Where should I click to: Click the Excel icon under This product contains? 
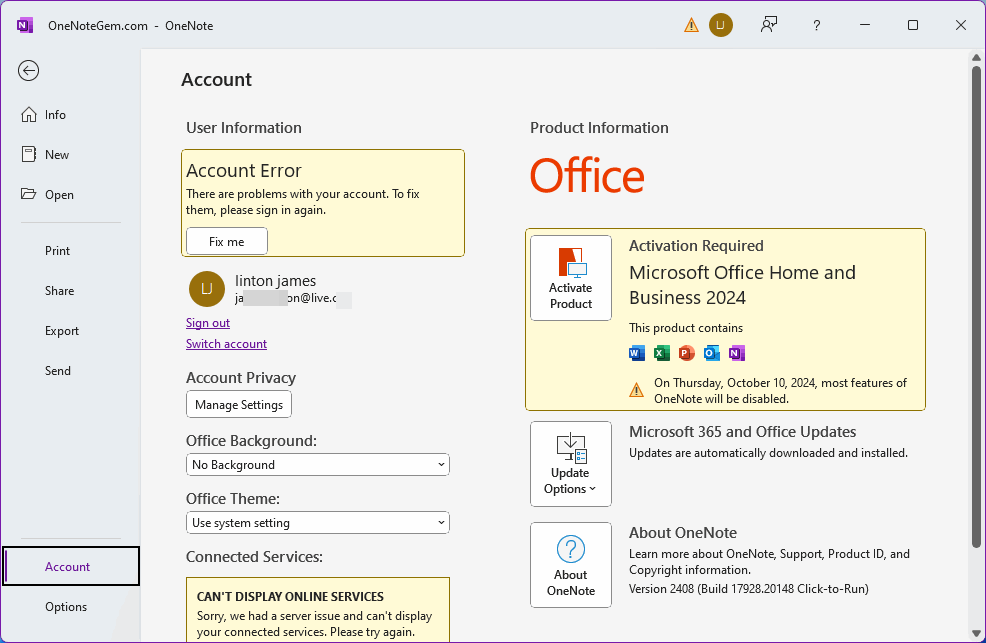click(662, 353)
